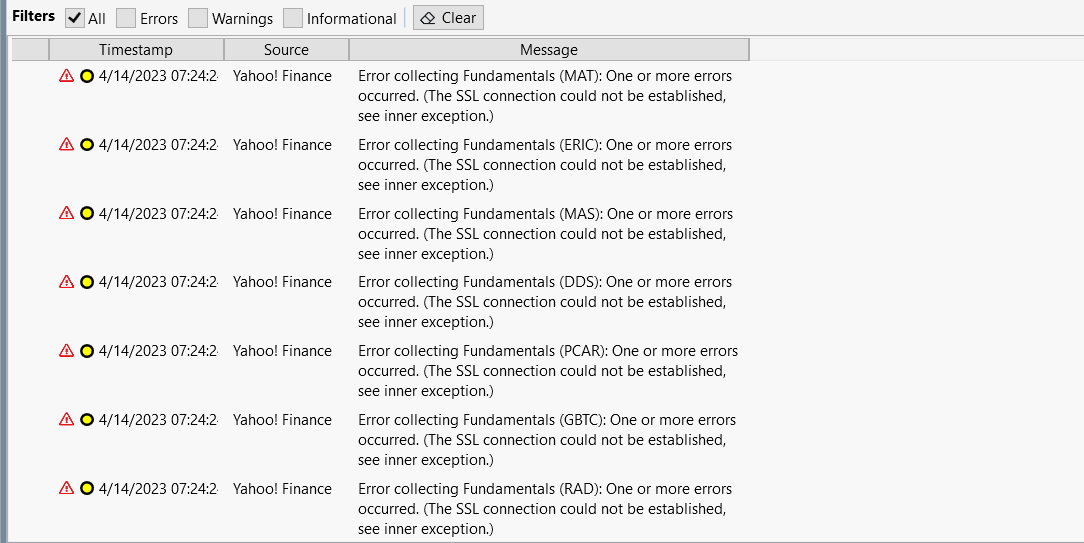Click the yellow circle icon on ERIC row
Screen dimensions: 1084x543
click(x=86, y=145)
